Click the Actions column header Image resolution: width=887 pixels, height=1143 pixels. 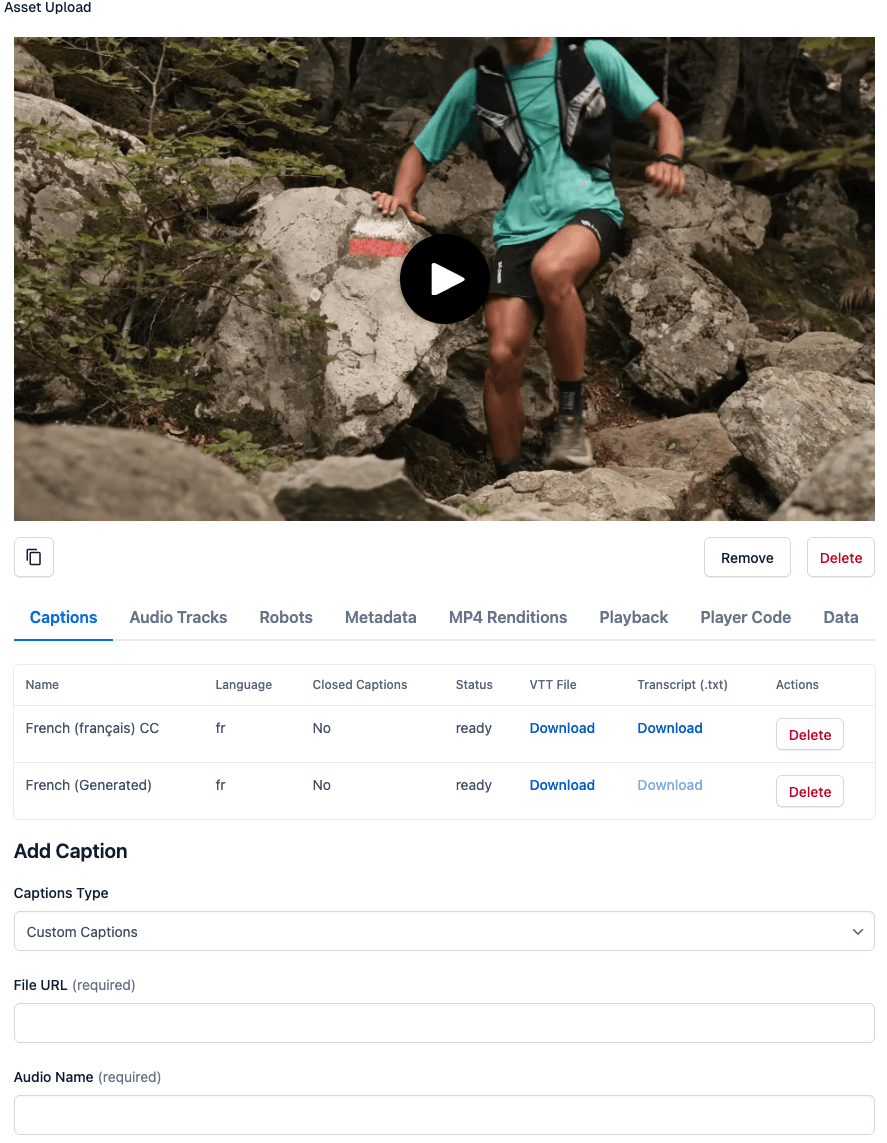click(x=797, y=684)
